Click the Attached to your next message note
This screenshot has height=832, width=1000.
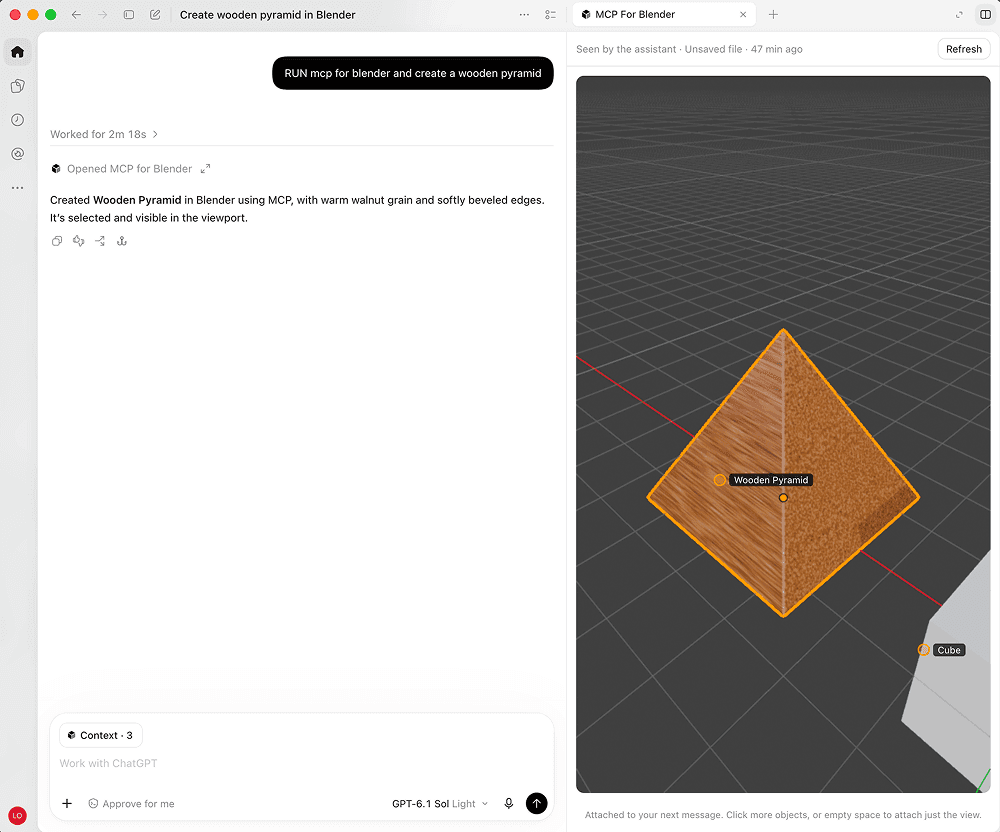(783, 815)
